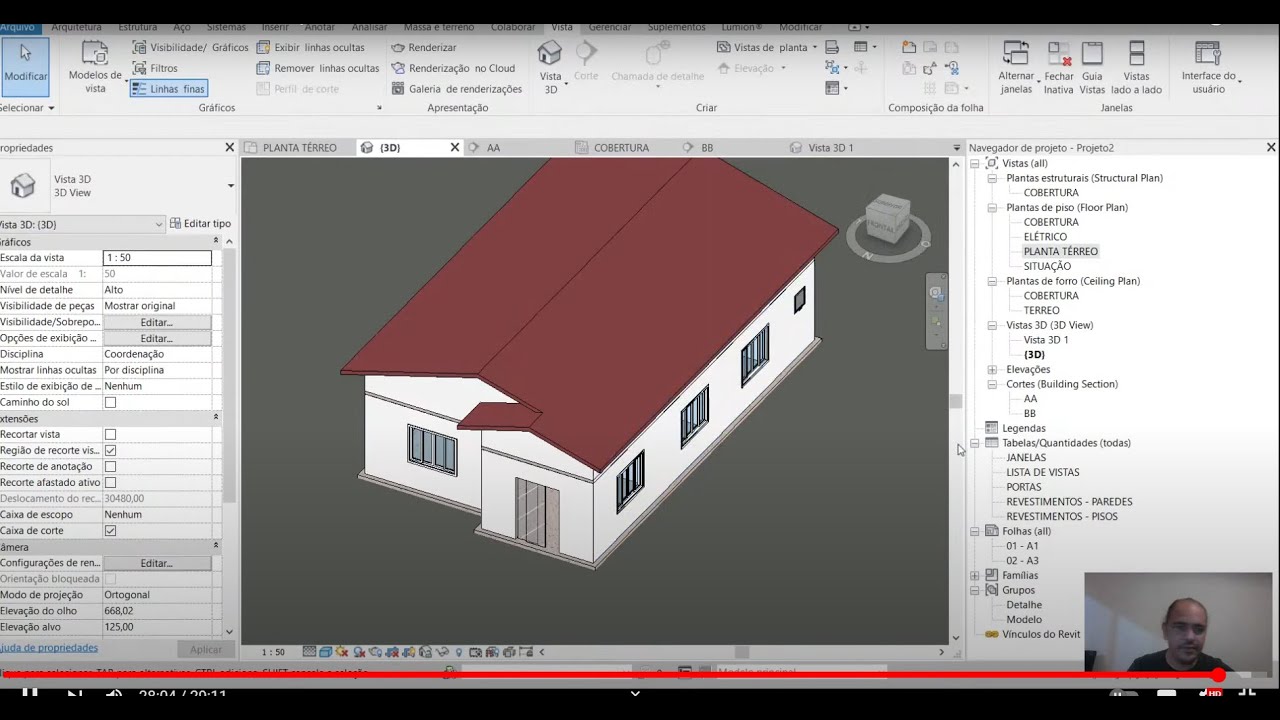Collapse Gráficos properties section

216,242
